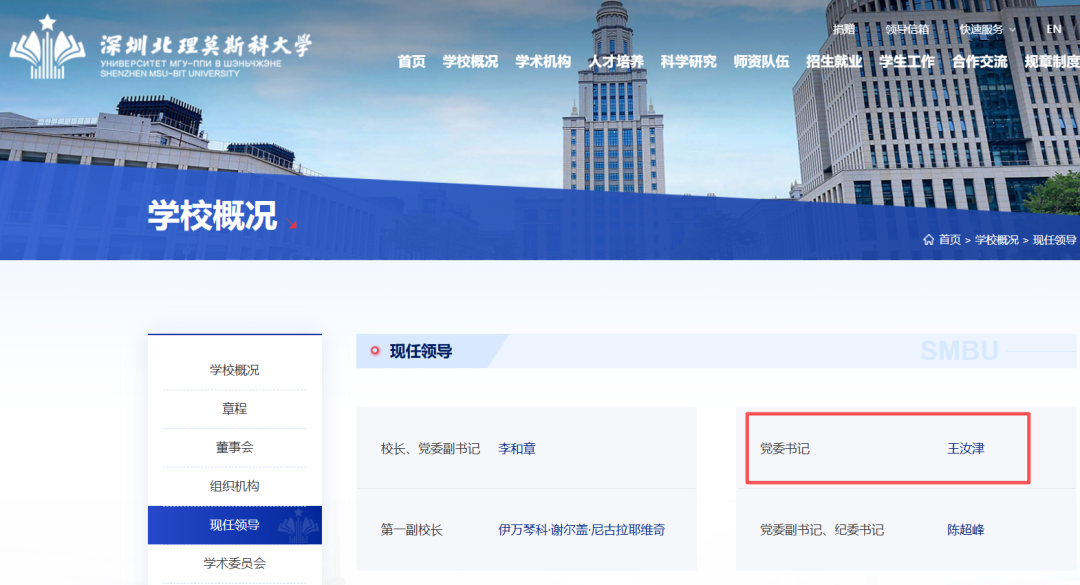Open 招生就业 navigation item
1080x585 pixels.
pyautogui.click(x=834, y=61)
